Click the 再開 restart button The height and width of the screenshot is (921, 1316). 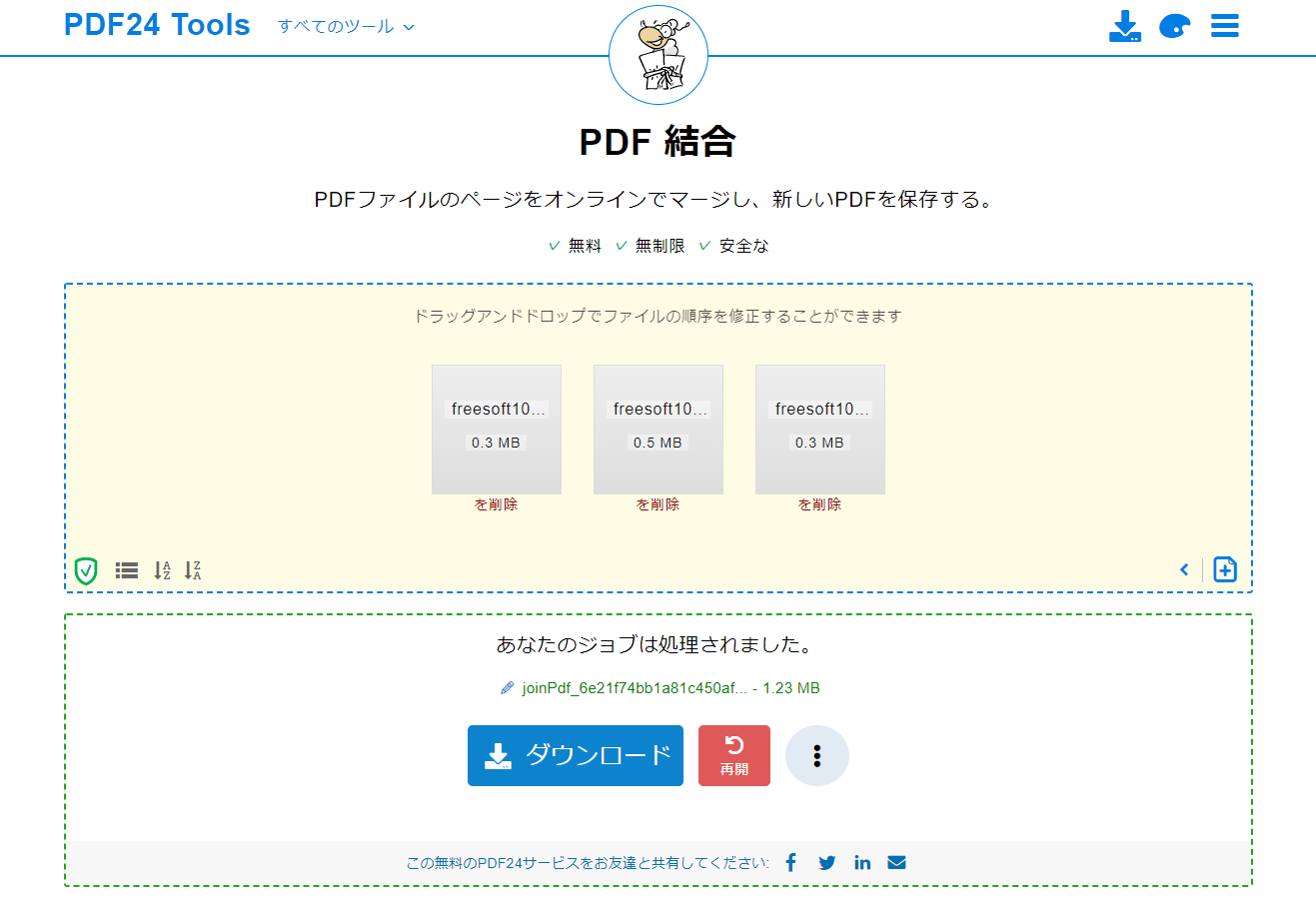coord(733,755)
